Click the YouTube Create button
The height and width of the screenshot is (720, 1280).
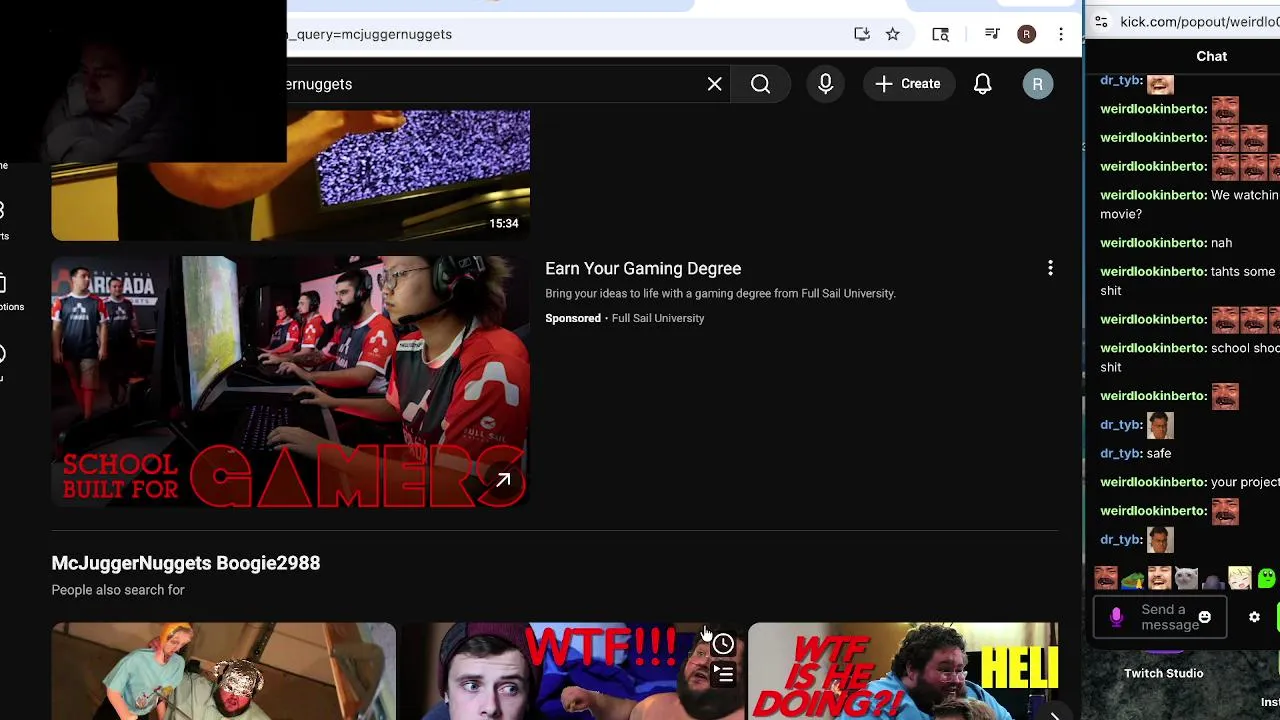coord(908,84)
